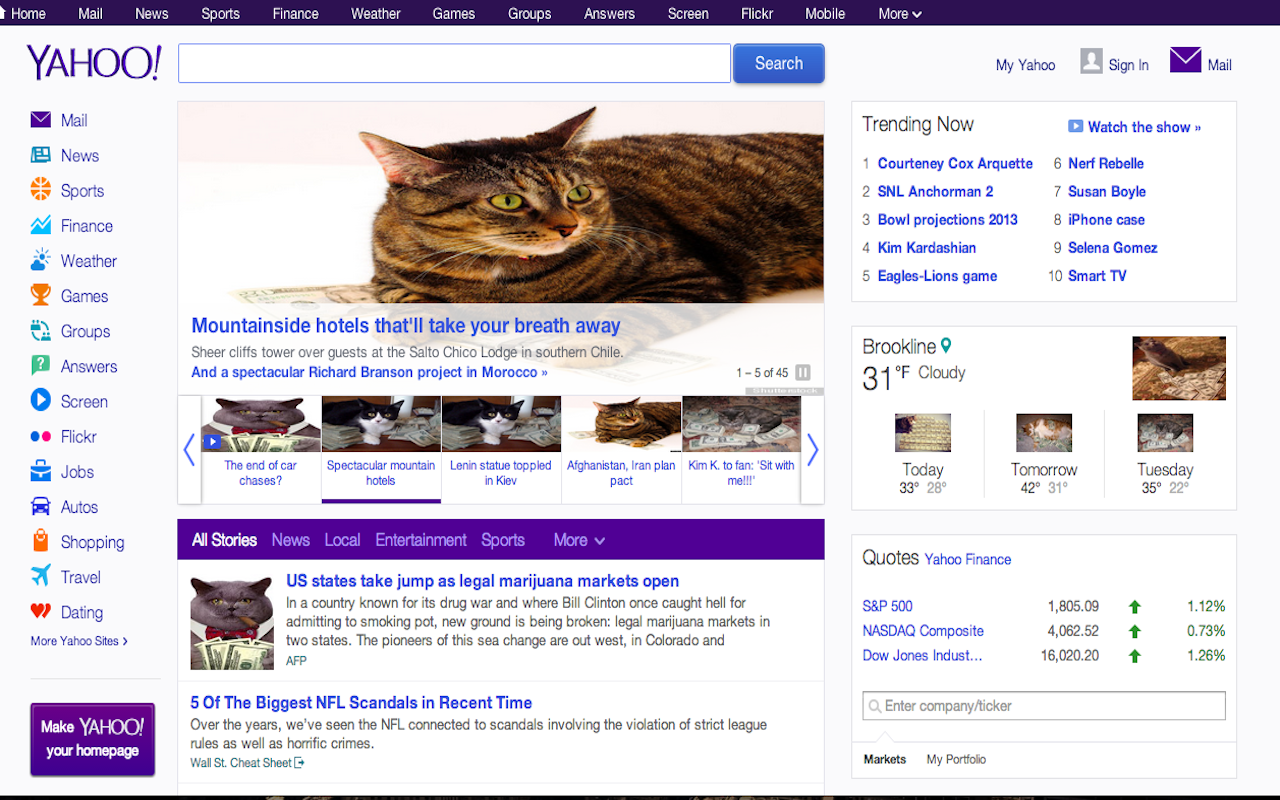Click Make Yahoo your homepage button
The height and width of the screenshot is (800, 1280).
[93, 739]
